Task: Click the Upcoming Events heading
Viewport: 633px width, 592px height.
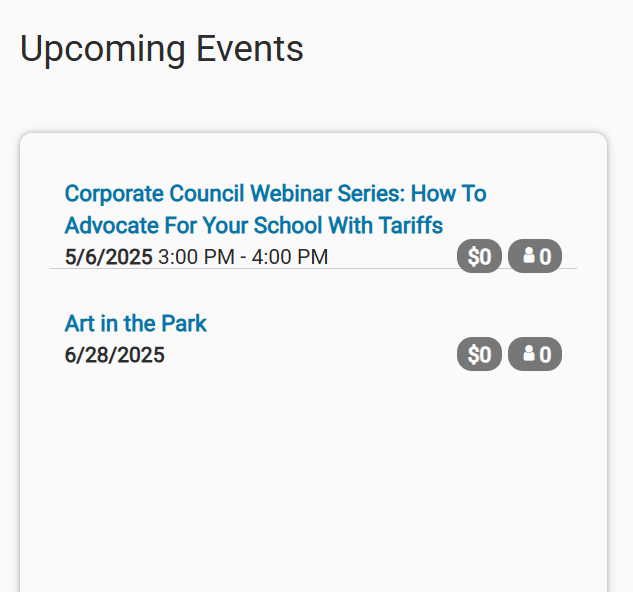Action: (x=161, y=49)
